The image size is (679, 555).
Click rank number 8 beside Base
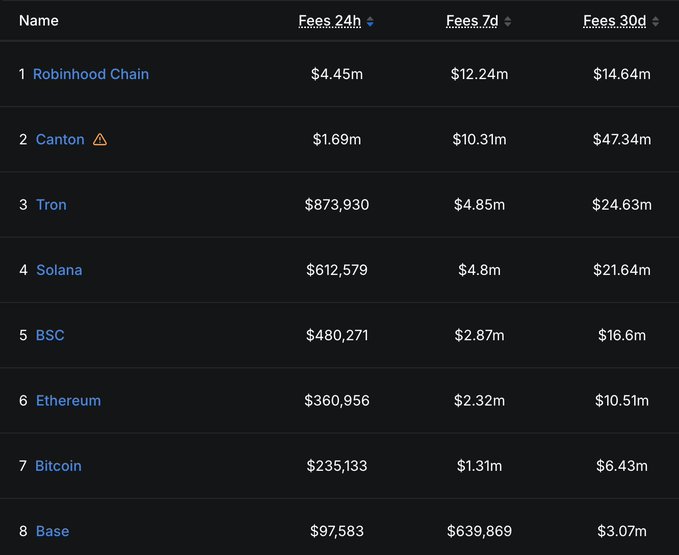click(23, 531)
